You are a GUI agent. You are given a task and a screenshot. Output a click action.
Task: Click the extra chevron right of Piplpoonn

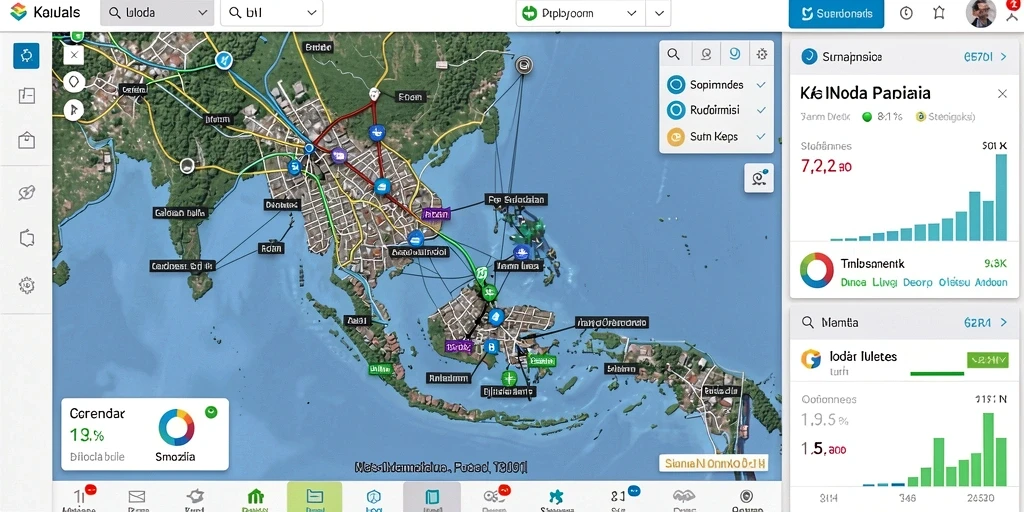point(658,12)
